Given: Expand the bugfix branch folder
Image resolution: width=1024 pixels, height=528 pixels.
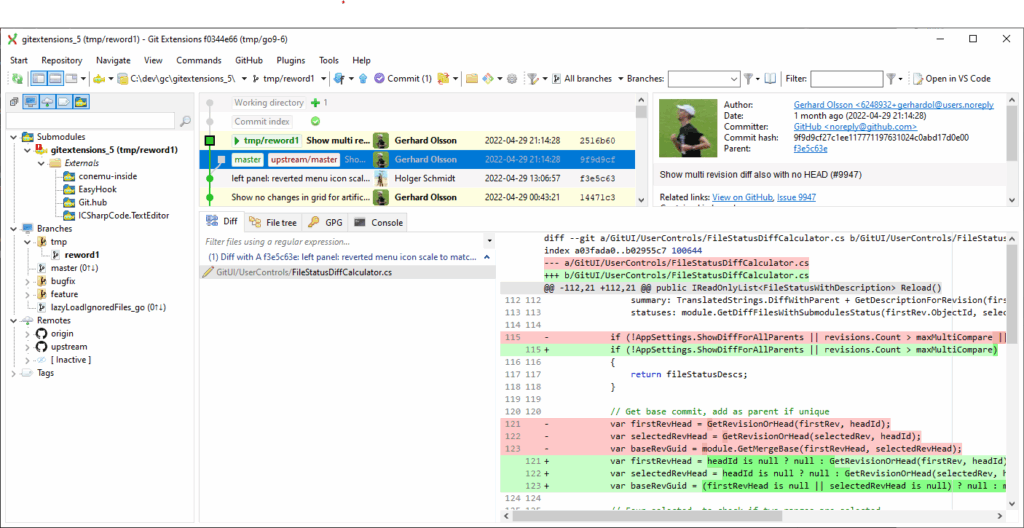Looking at the screenshot, I should [x=28, y=281].
